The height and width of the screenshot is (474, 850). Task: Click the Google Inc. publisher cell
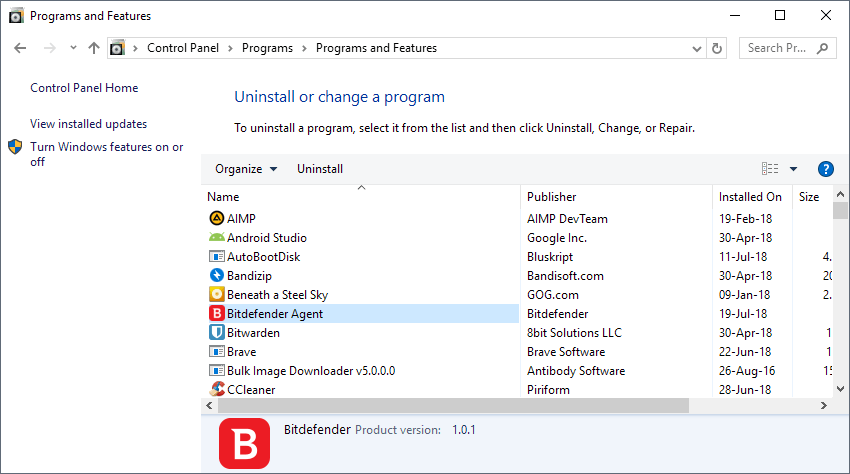point(557,238)
